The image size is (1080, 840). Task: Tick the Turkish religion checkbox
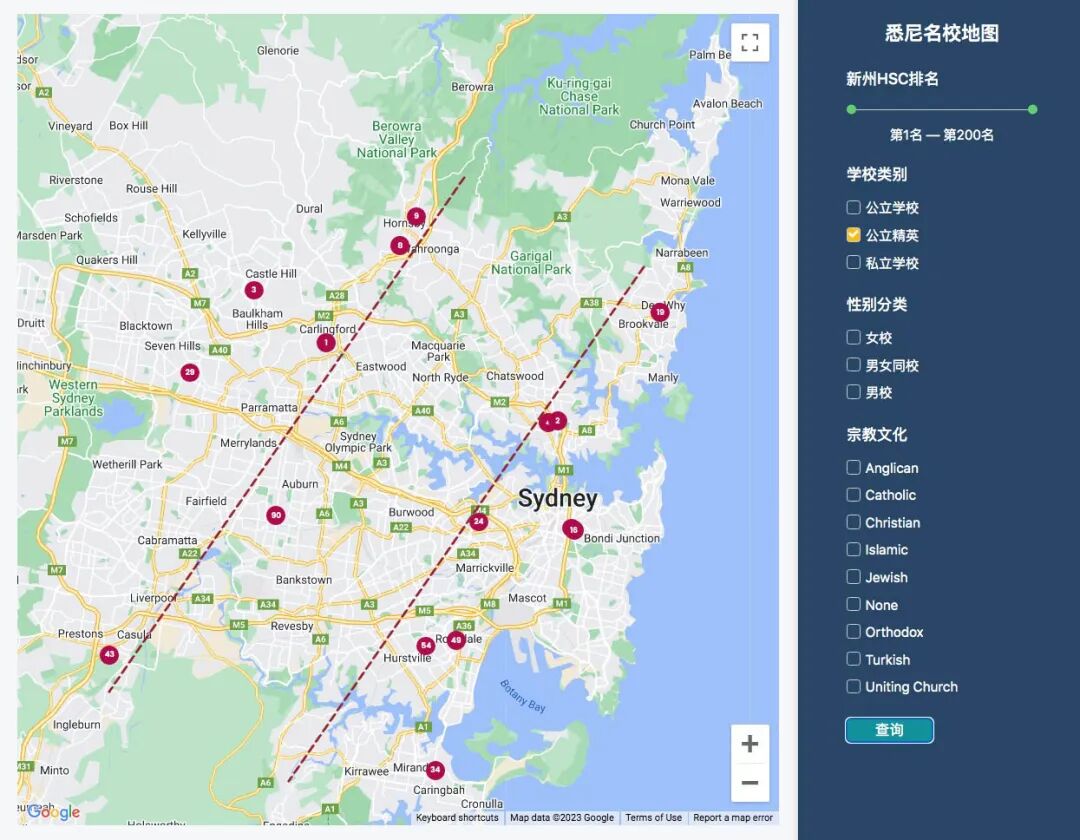(853, 659)
